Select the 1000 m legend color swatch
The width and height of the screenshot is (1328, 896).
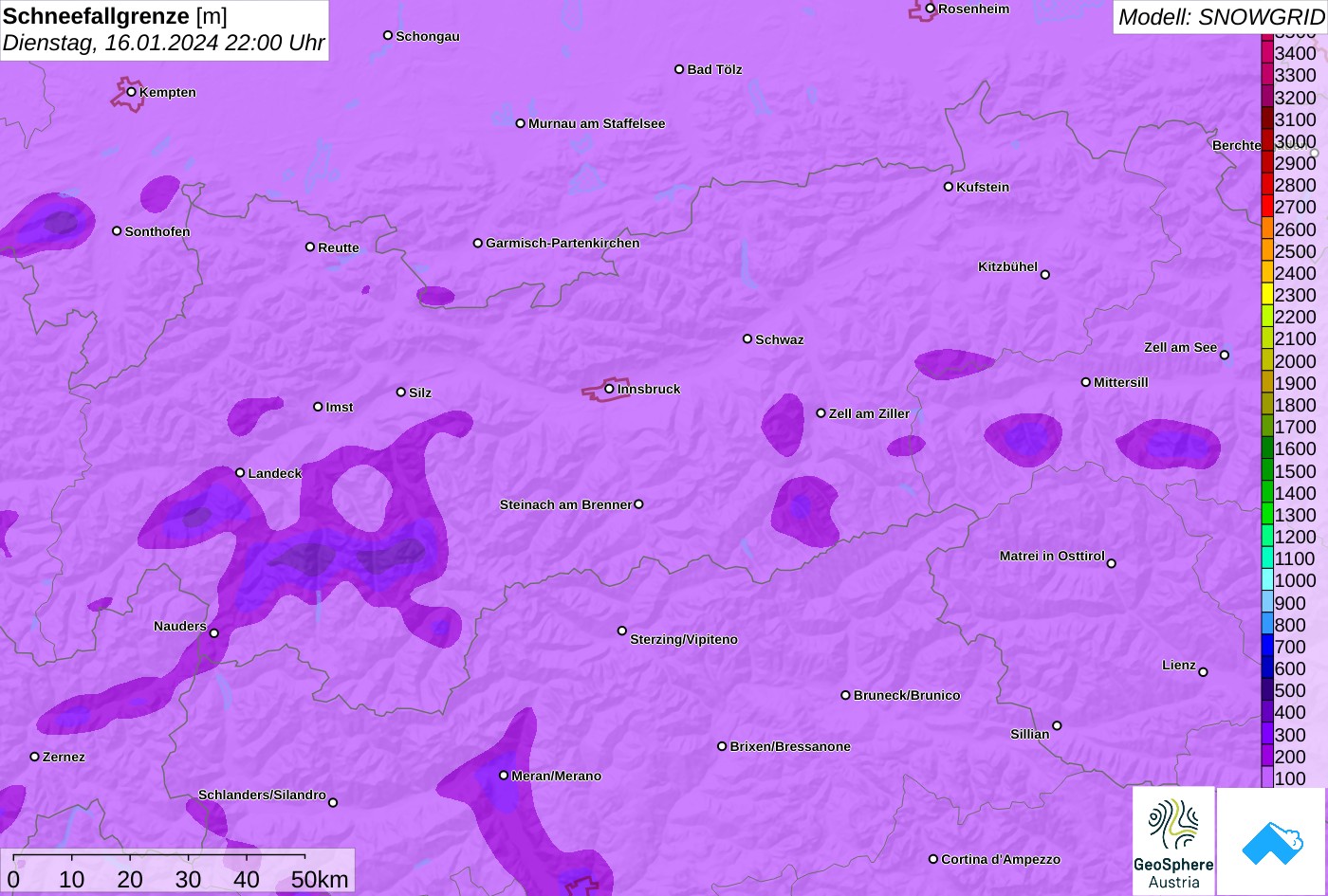pos(1267,580)
